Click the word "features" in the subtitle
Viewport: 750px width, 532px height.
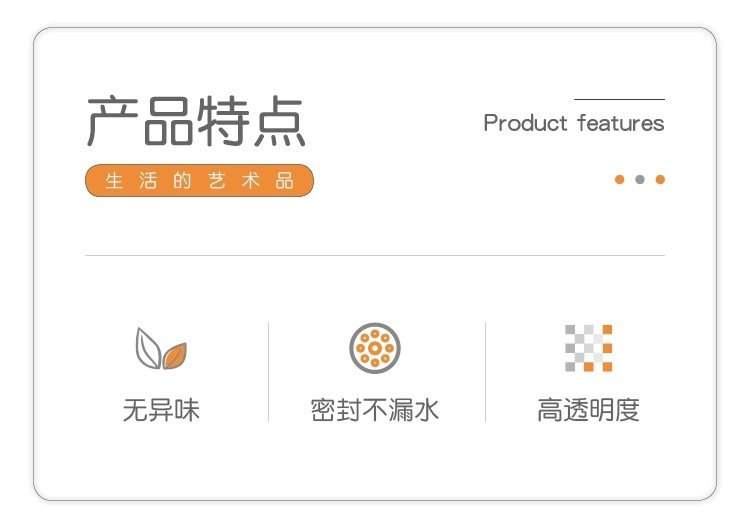tap(621, 123)
